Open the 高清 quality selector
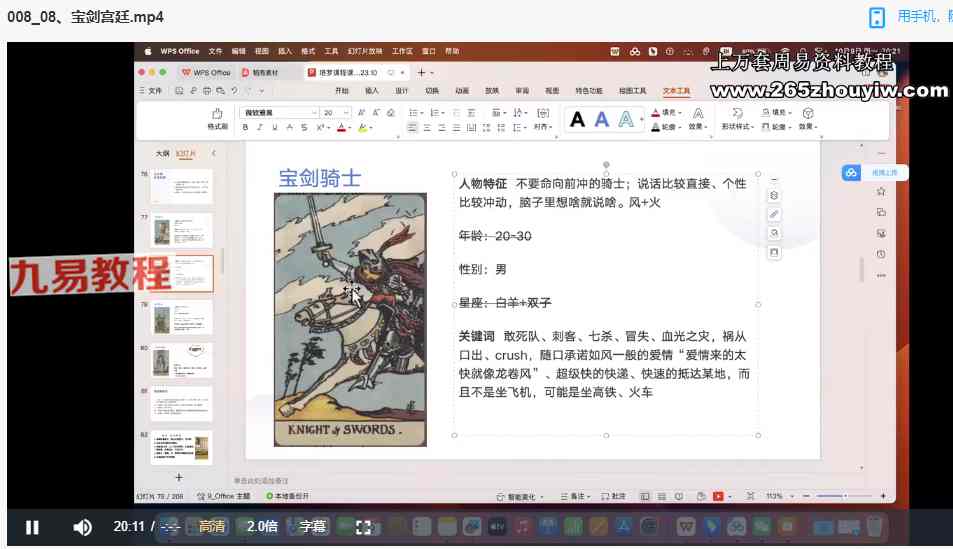The height and width of the screenshot is (549, 953). pos(212,527)
